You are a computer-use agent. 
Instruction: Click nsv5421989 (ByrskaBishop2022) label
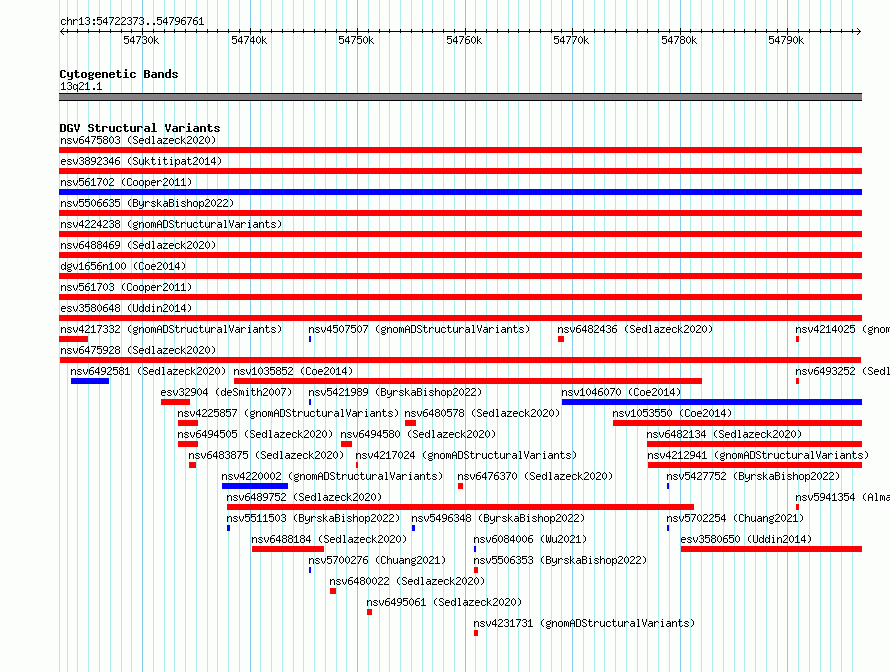[395, 392]
